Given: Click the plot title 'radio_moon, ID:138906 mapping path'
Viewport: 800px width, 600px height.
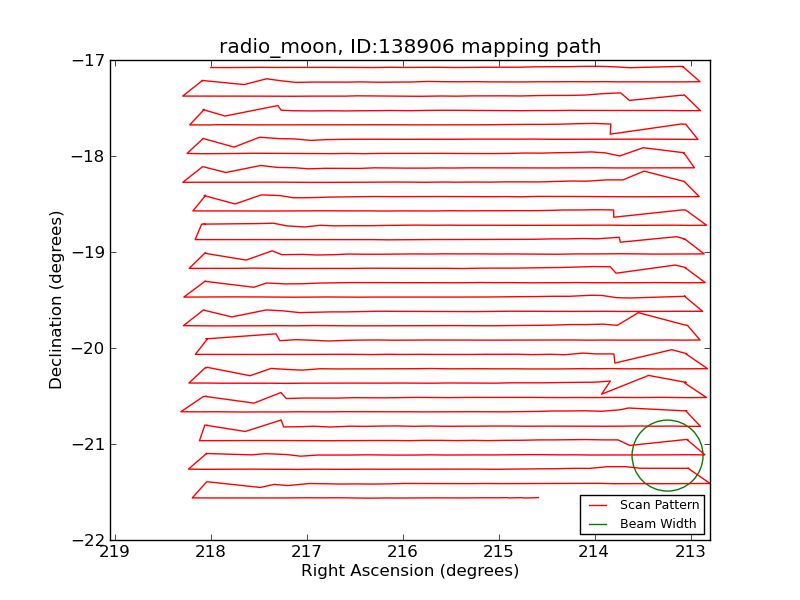Looking at the screenshot, I should (410, 47).
